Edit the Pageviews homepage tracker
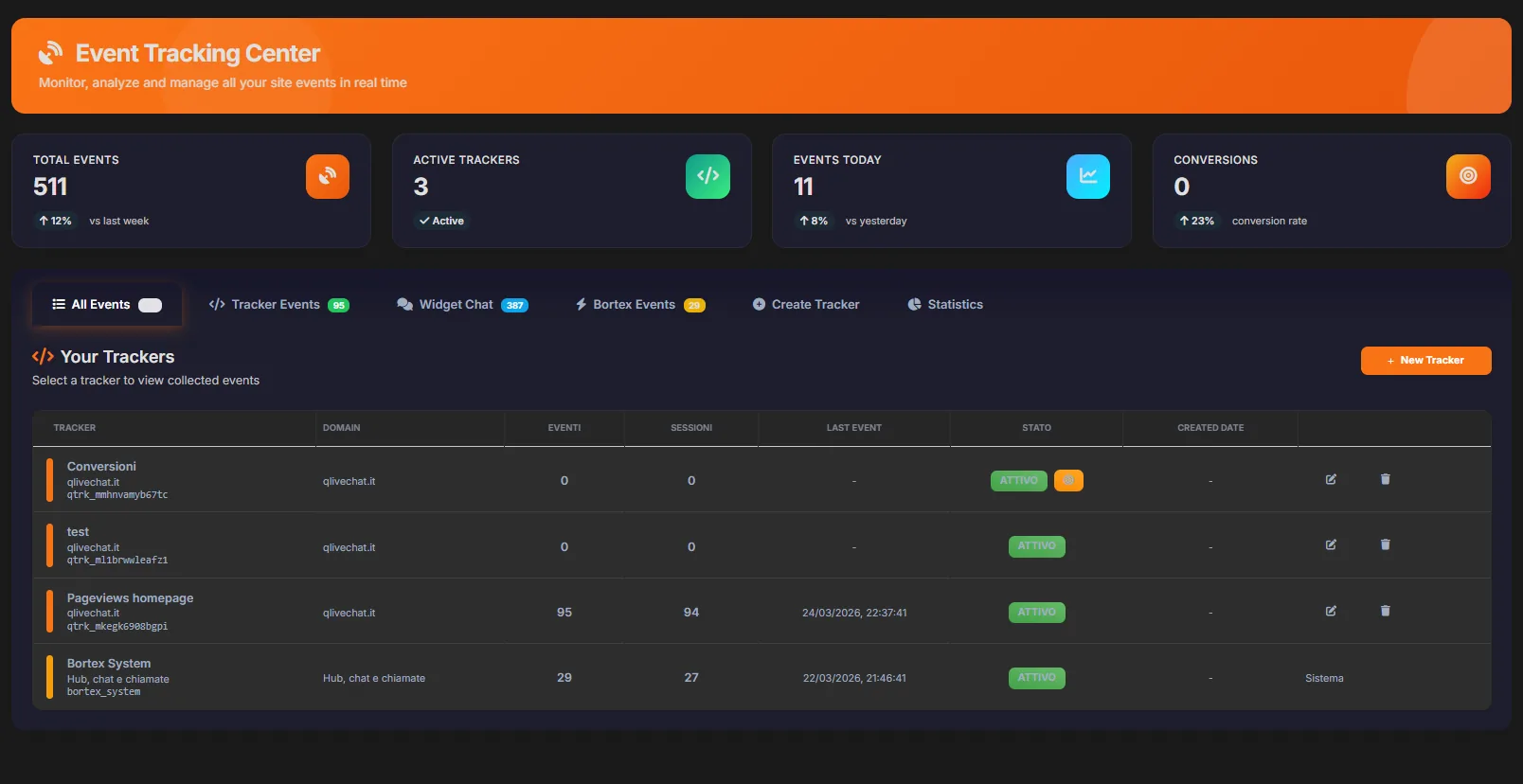The width and height of the screenshot is (1523, 784). coord(1331,611)
